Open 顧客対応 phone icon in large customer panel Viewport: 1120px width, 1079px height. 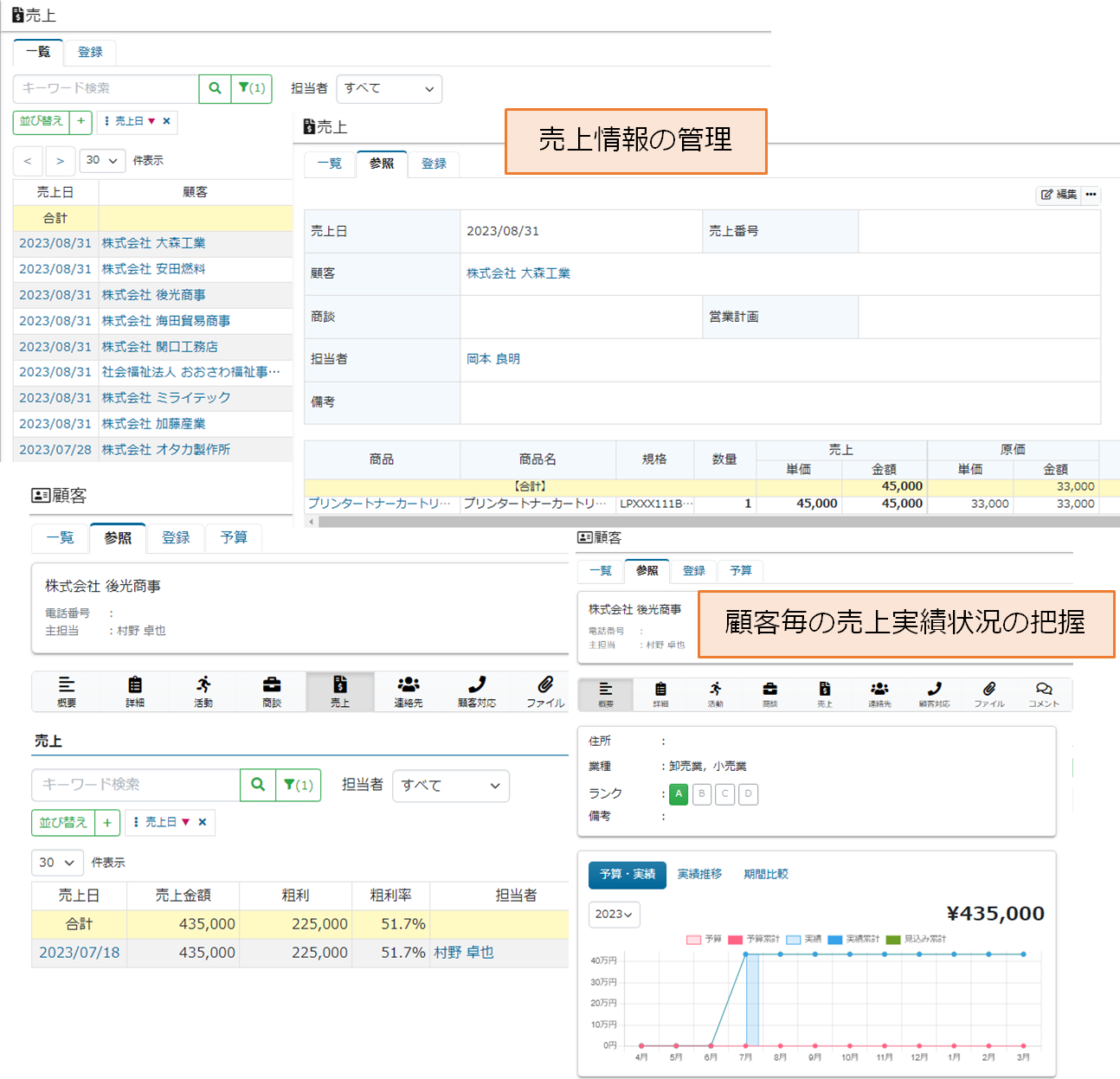[x=477, y=691]
